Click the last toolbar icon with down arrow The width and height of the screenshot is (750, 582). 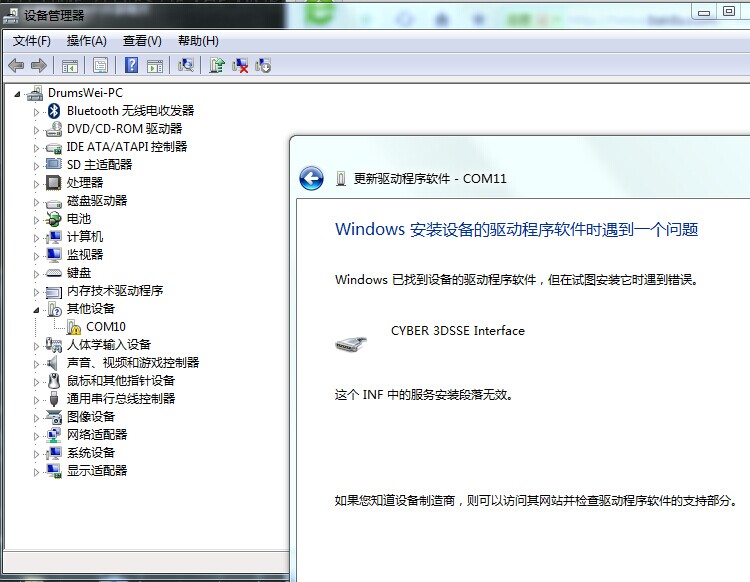tap(263, 65)
